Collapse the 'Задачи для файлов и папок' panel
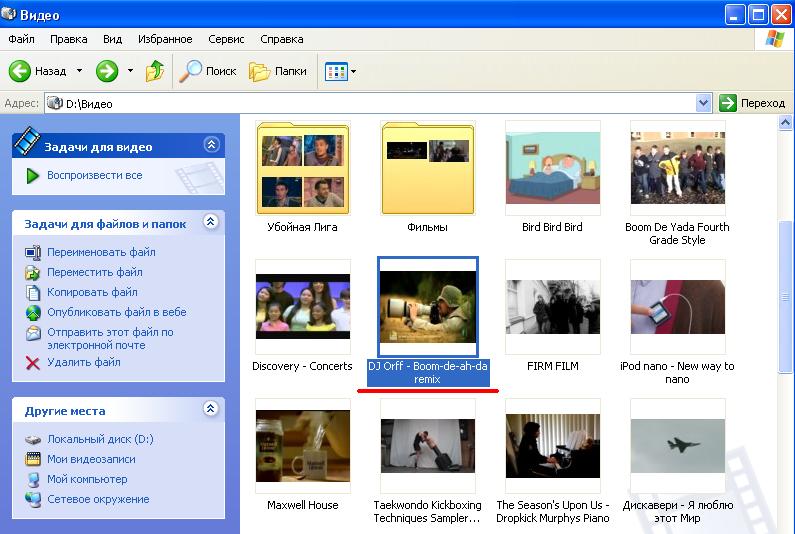This screenshot has width=795, height=534. (210, 223)
